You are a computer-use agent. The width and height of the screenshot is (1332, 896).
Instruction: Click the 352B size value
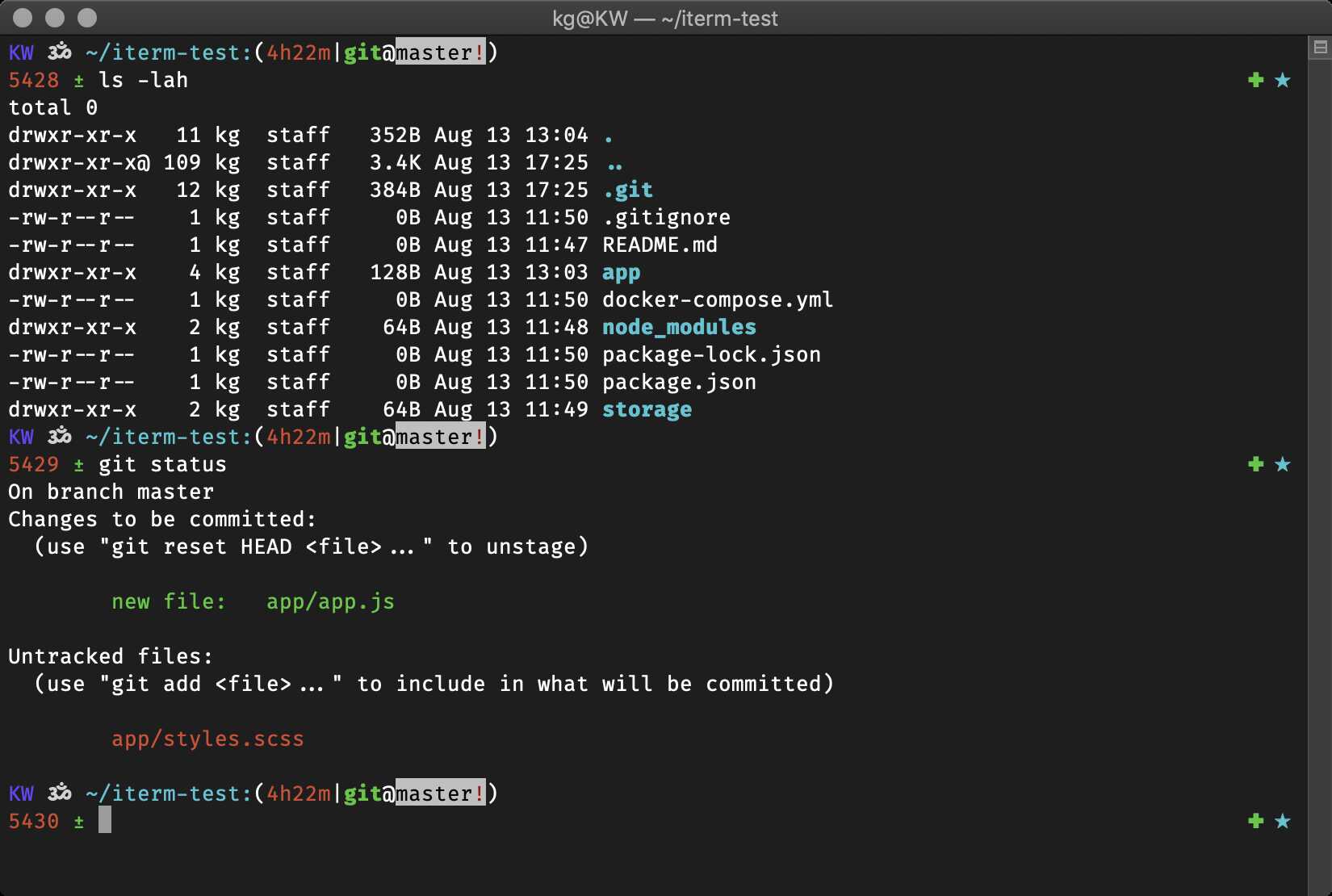pyautogui.click(x=396, y=135)
